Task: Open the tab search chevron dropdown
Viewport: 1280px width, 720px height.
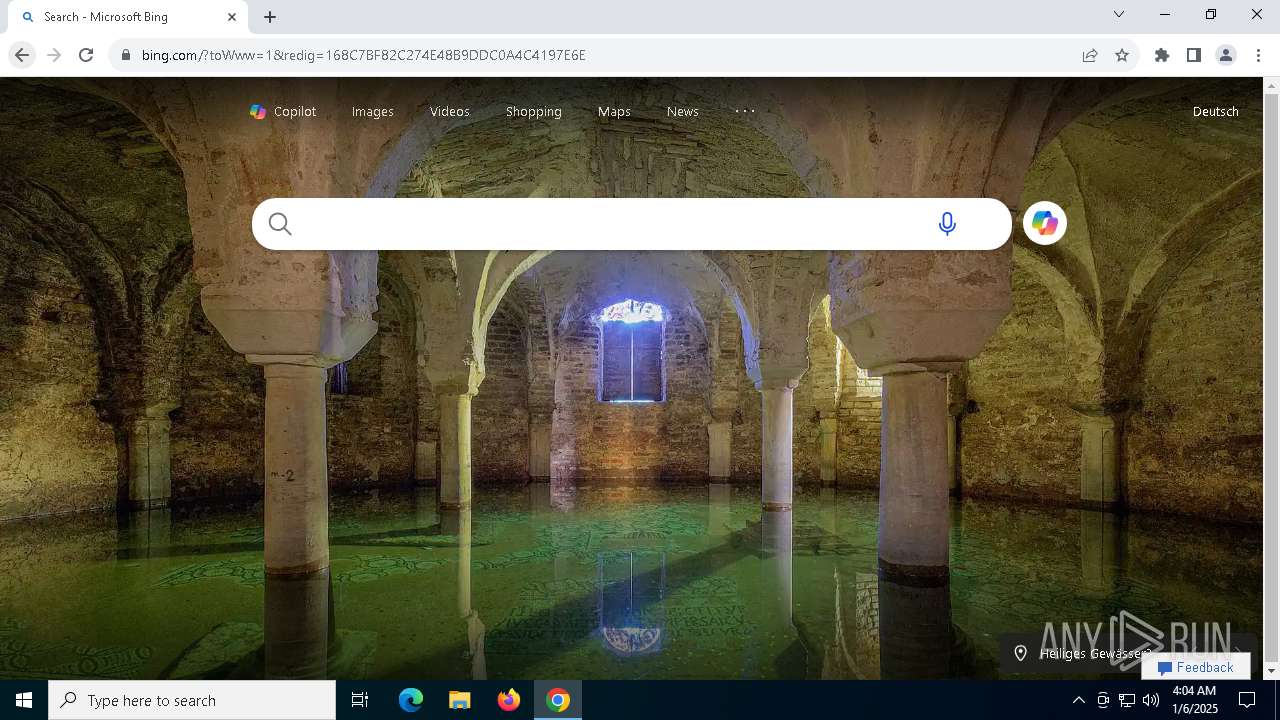Action: (x=1119, y=14)
